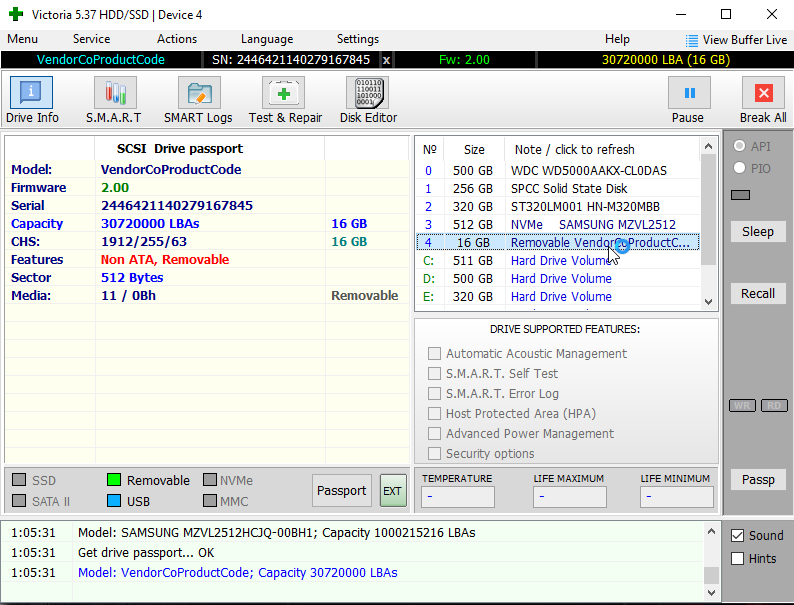Viewport: 794px width, 605px height.
Task: Click log panel scroll up arrow
Action: click(x=711, y=531)
